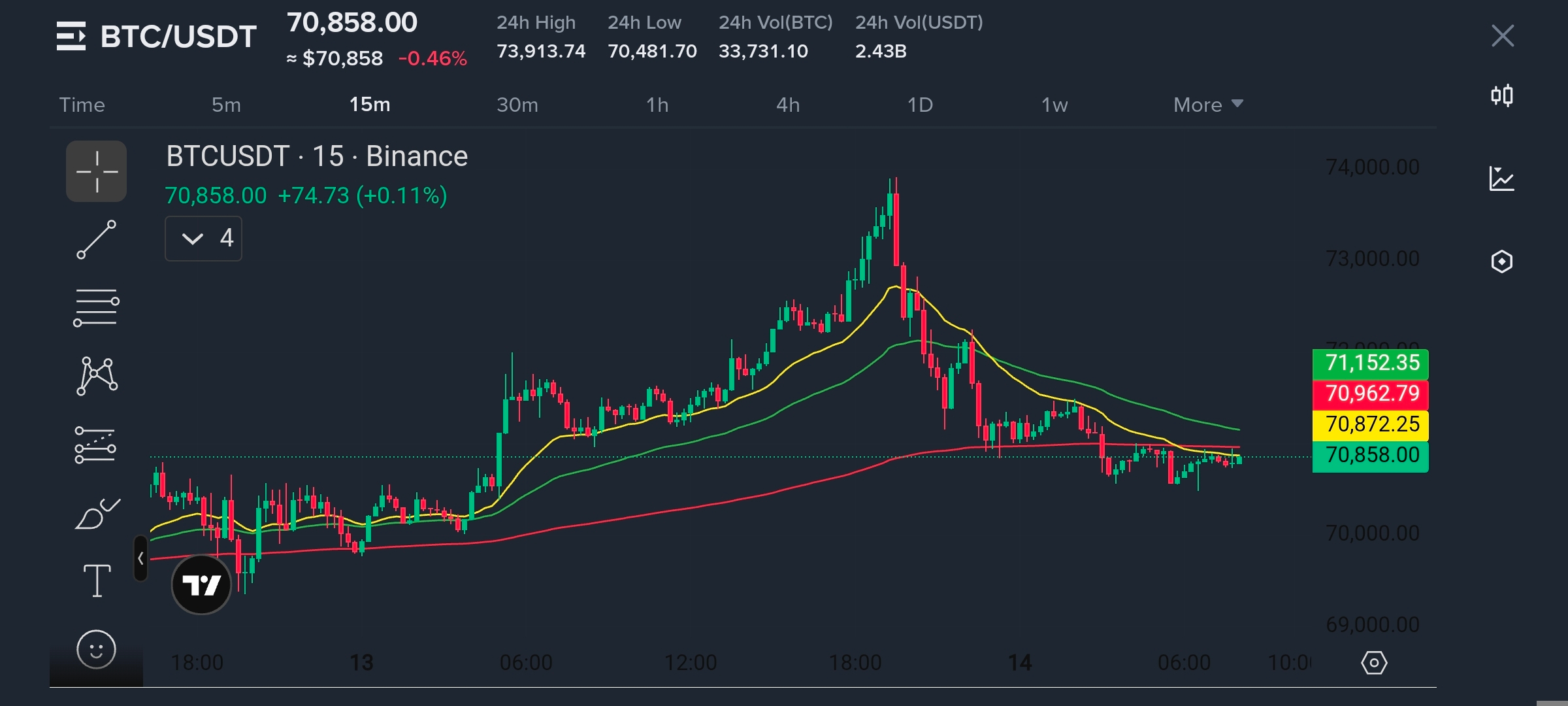The height and width of the screenshot is (706, 1568).
Task: Switch to the 1h interval tab
Action: pos(657,105)
